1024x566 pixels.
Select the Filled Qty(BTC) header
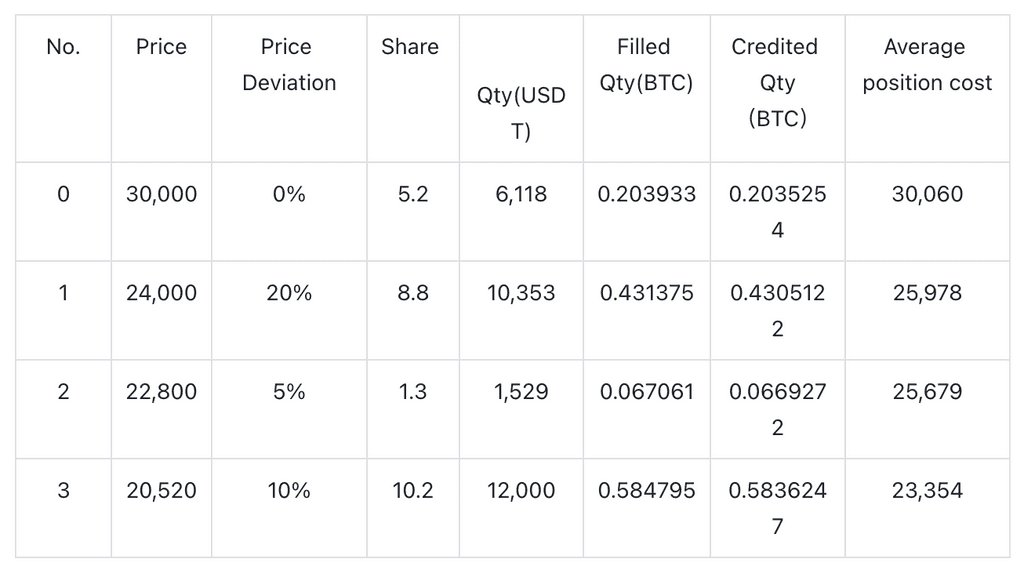tap(645, 65)
